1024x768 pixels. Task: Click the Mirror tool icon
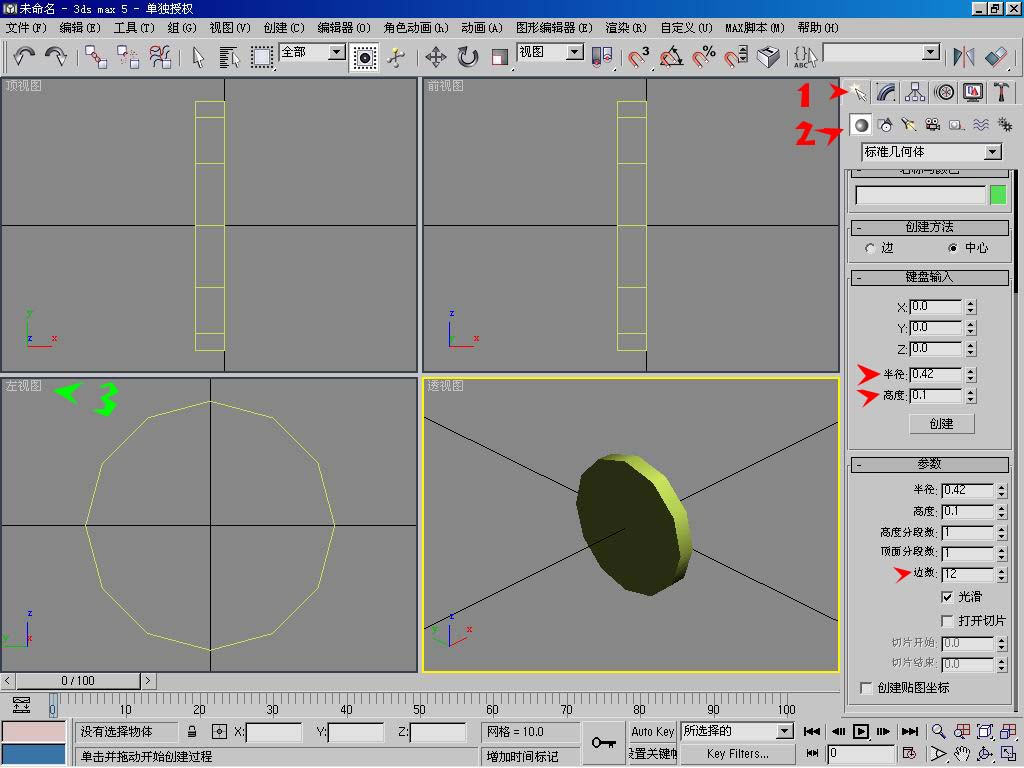coord(964,57)
